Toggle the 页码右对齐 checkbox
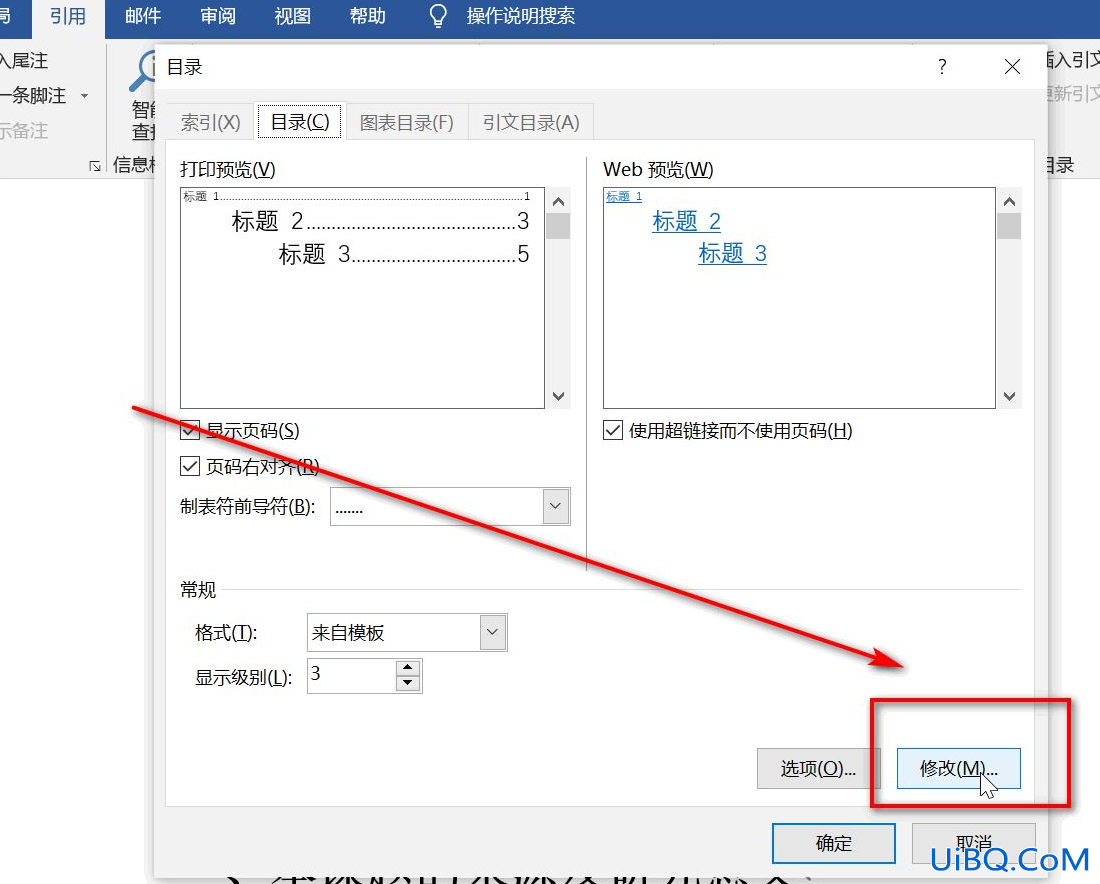Image resolution: width=1100 pixels, height=884 pixels. pos(190,466)
